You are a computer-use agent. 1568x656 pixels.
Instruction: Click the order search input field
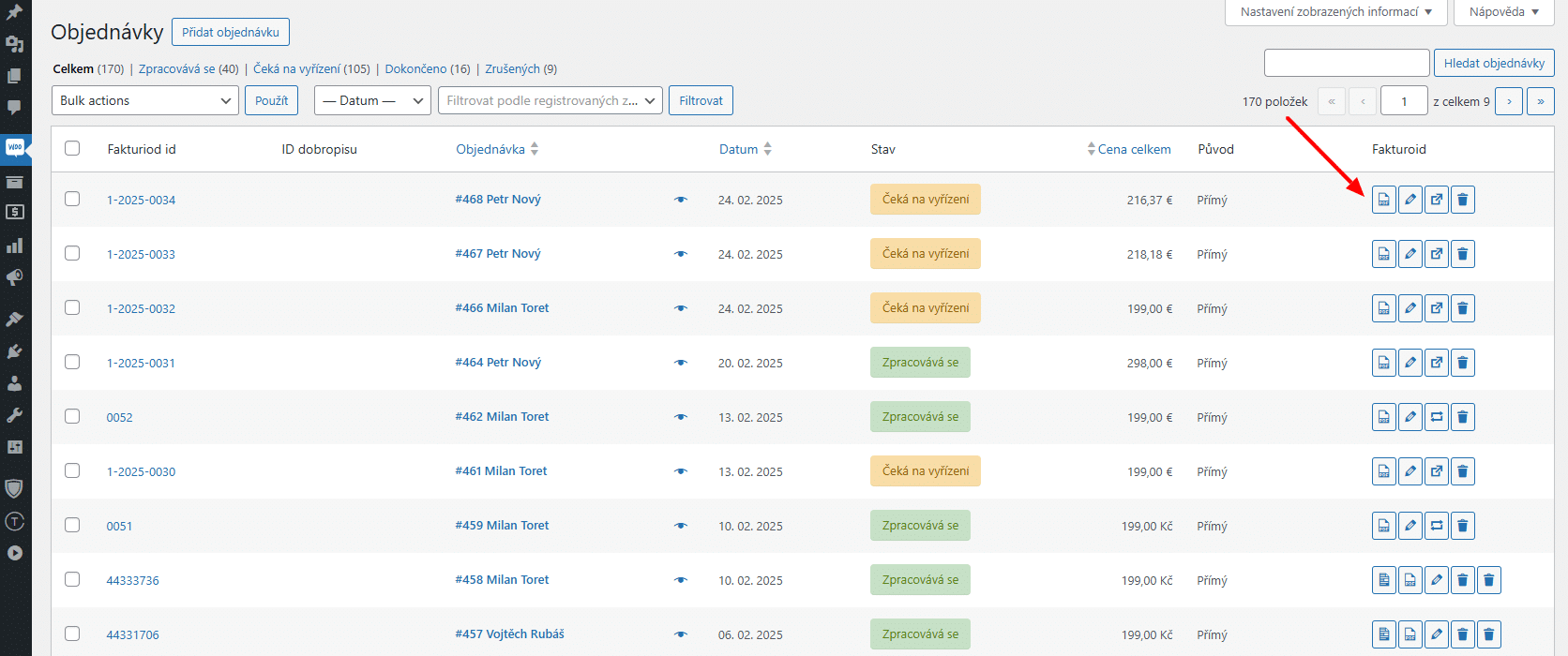(1347, 63)
